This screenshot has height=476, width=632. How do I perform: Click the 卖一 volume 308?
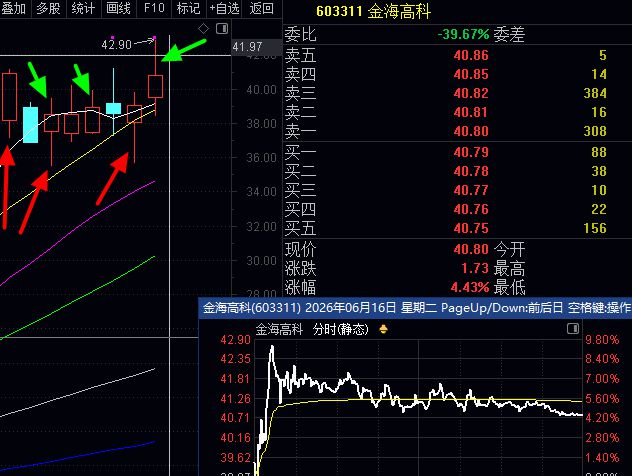595,131
